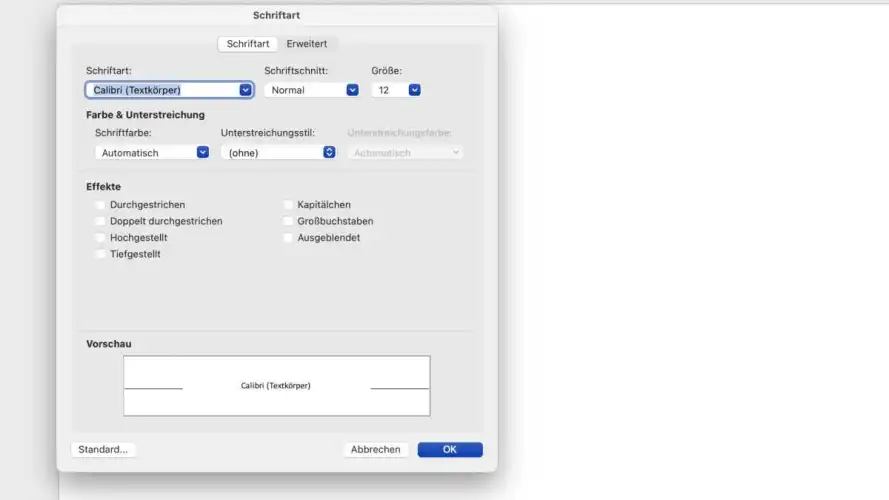Click the Standard... button
The image size is (889, 500).
point(104,450)
